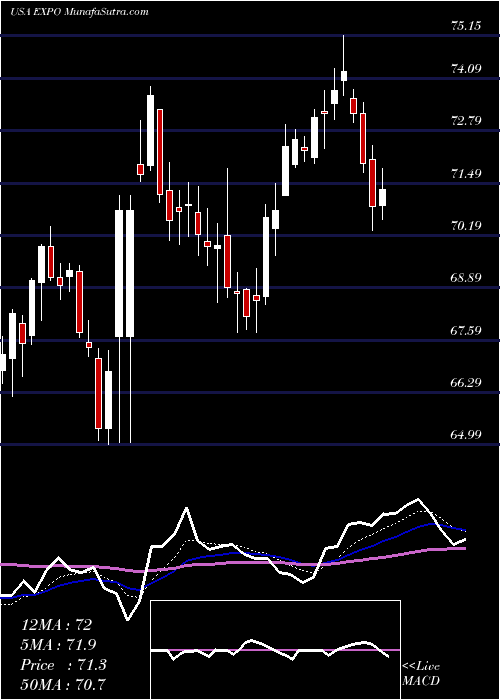Viewport: 500px width, 700px height.
Task: Click the '50MA : 70.7' readout
Action: pyautogui.click(x=63, y=684)
